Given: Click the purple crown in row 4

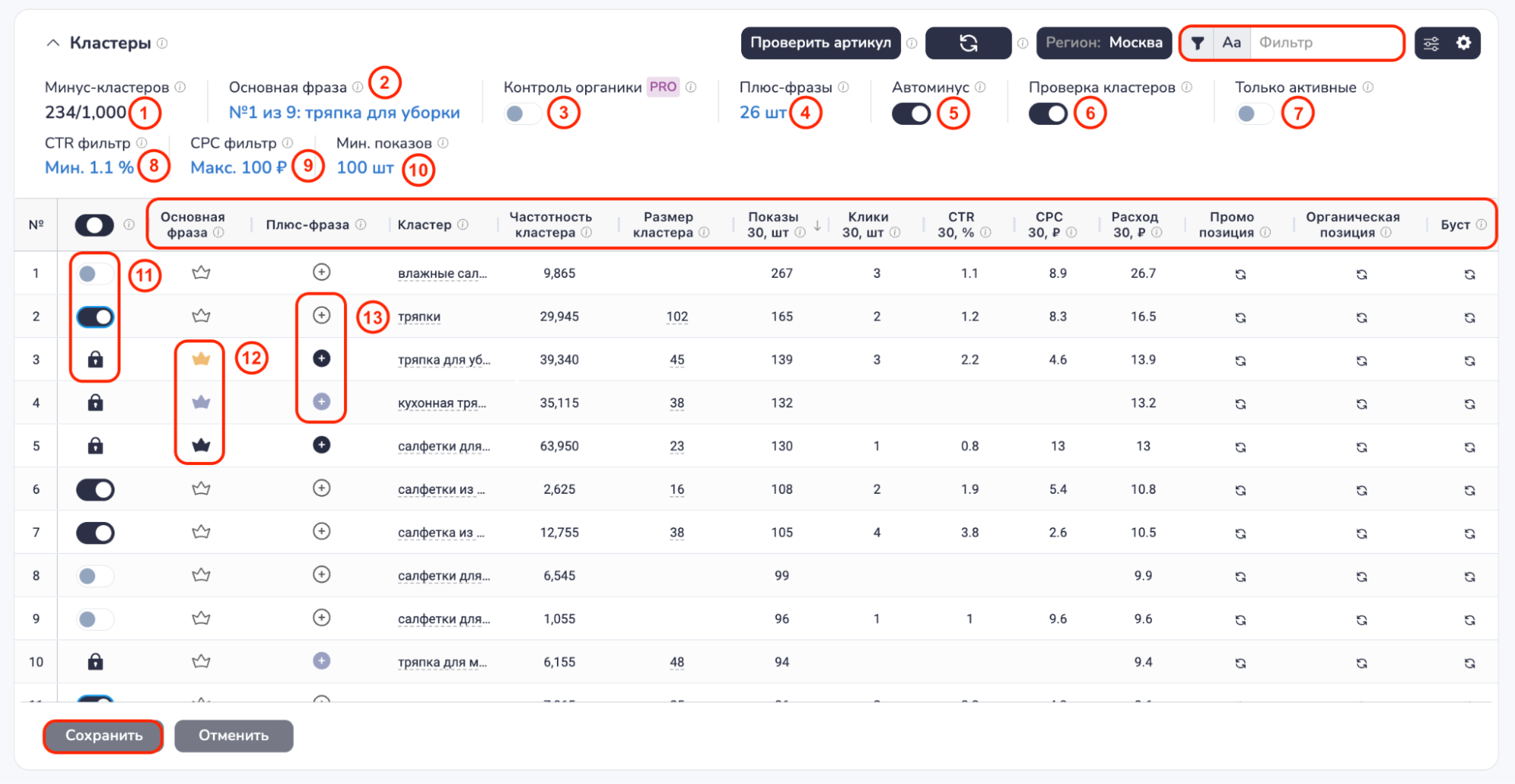Looking at the screenshot, I should (201, 402).
